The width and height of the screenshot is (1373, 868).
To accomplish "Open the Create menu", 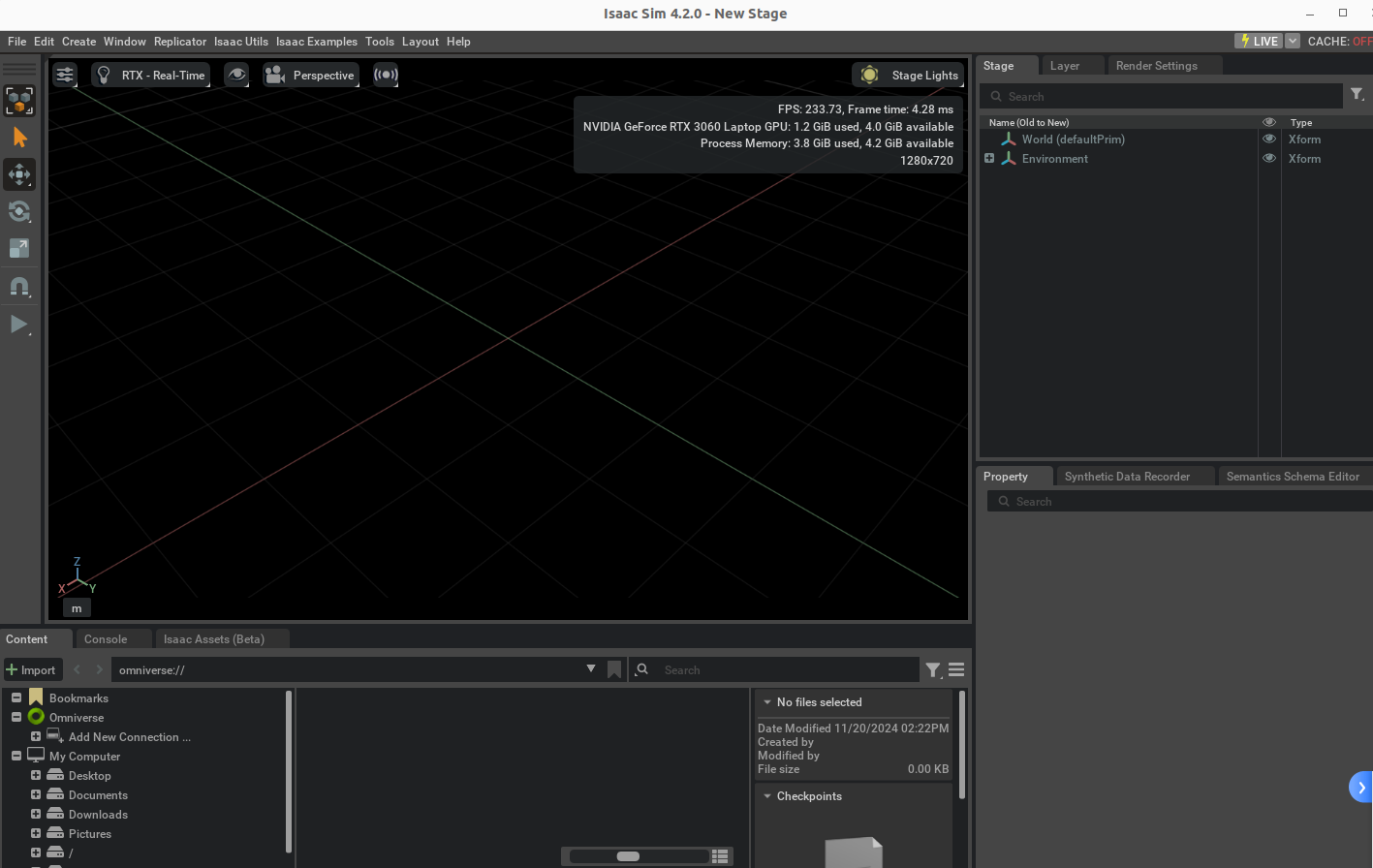I will tap(79, 42).
